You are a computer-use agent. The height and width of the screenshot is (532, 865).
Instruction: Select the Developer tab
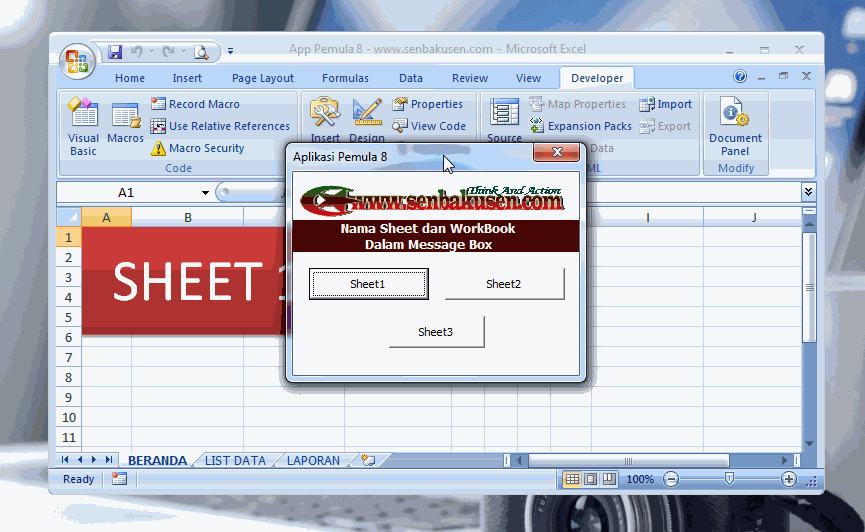point(597,78)
